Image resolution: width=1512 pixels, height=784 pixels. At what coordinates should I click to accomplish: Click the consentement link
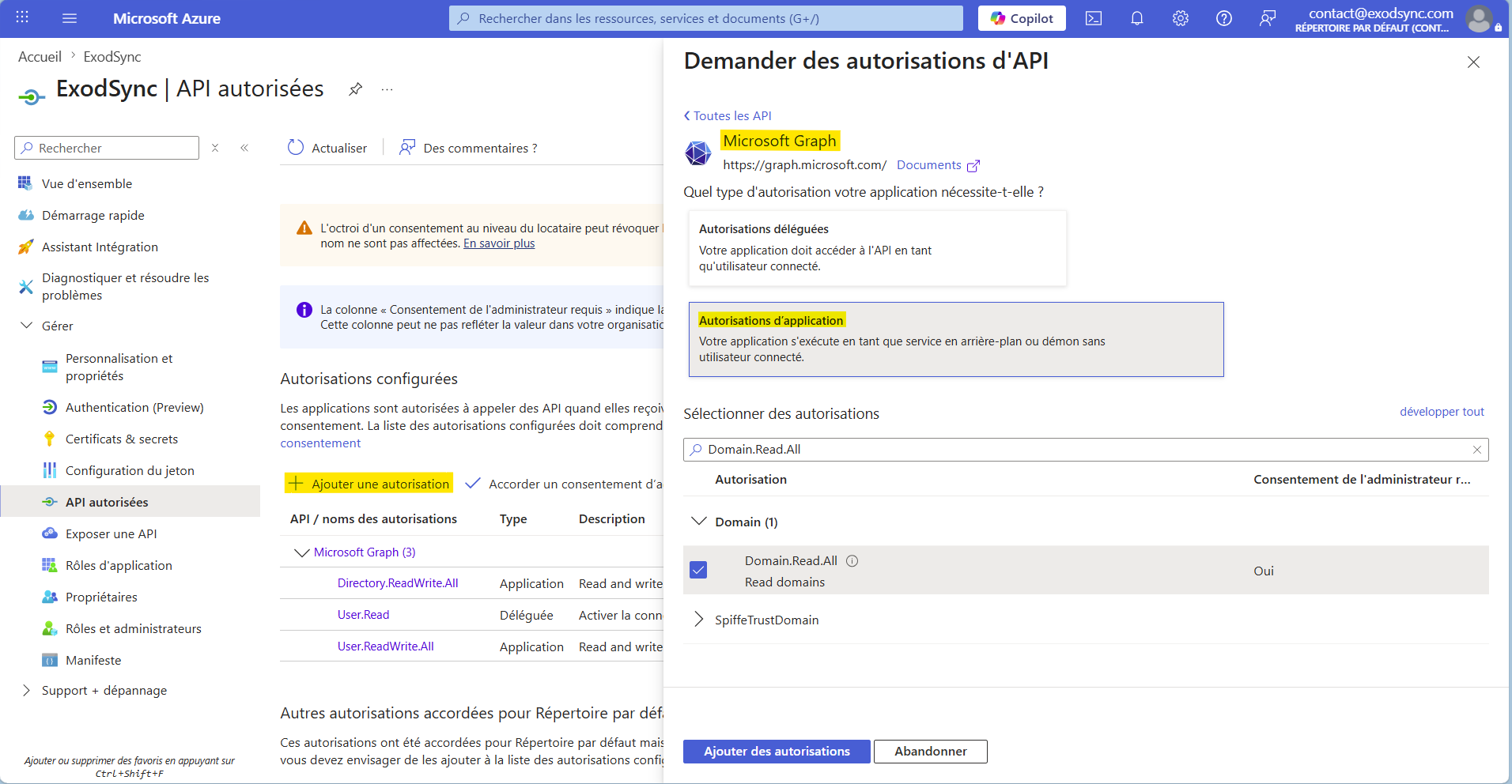click(320, 443)
